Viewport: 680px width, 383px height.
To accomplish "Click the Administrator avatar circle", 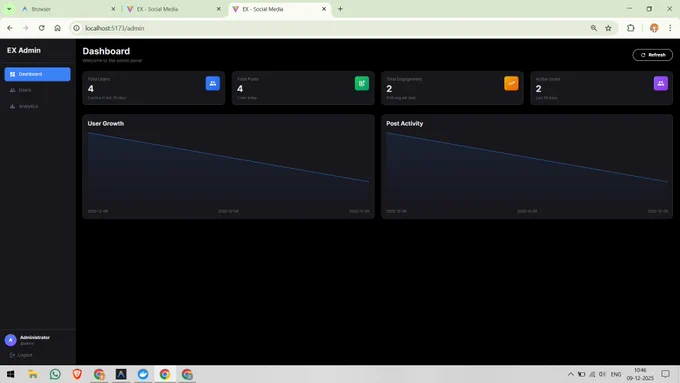I will point(10,340).
